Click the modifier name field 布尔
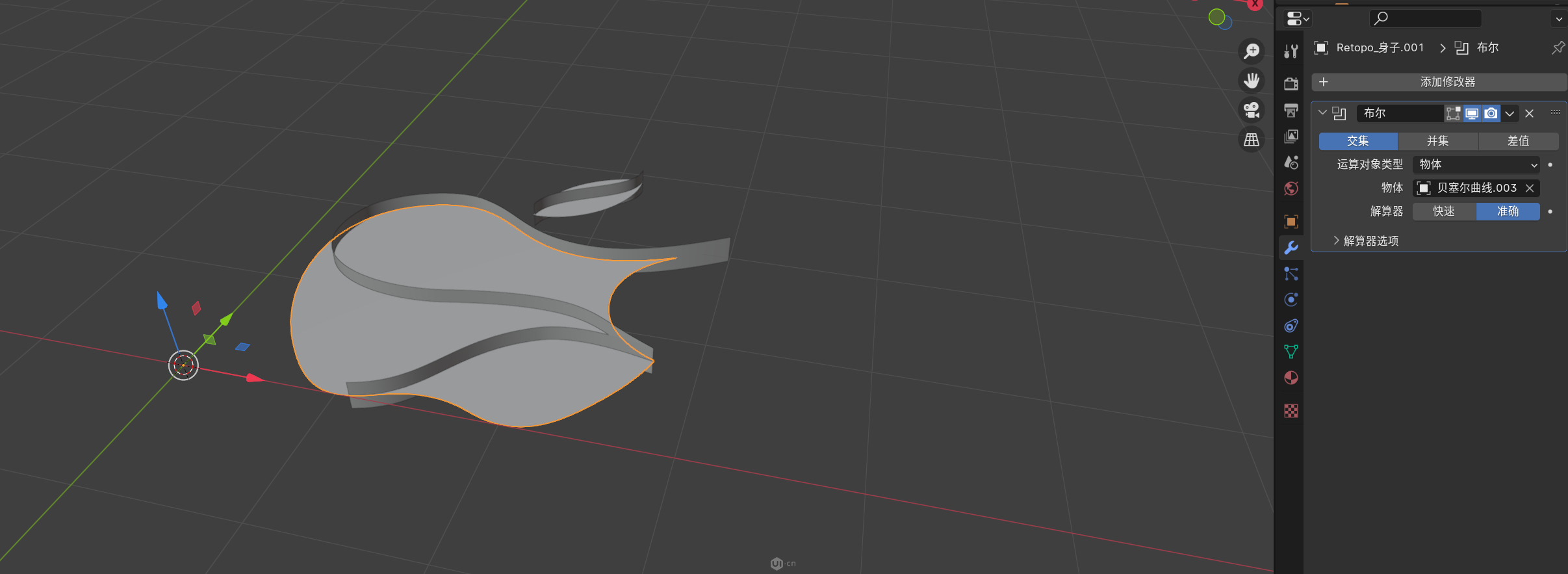Viewport: 1568px width, 574px height. point(1400,113)
